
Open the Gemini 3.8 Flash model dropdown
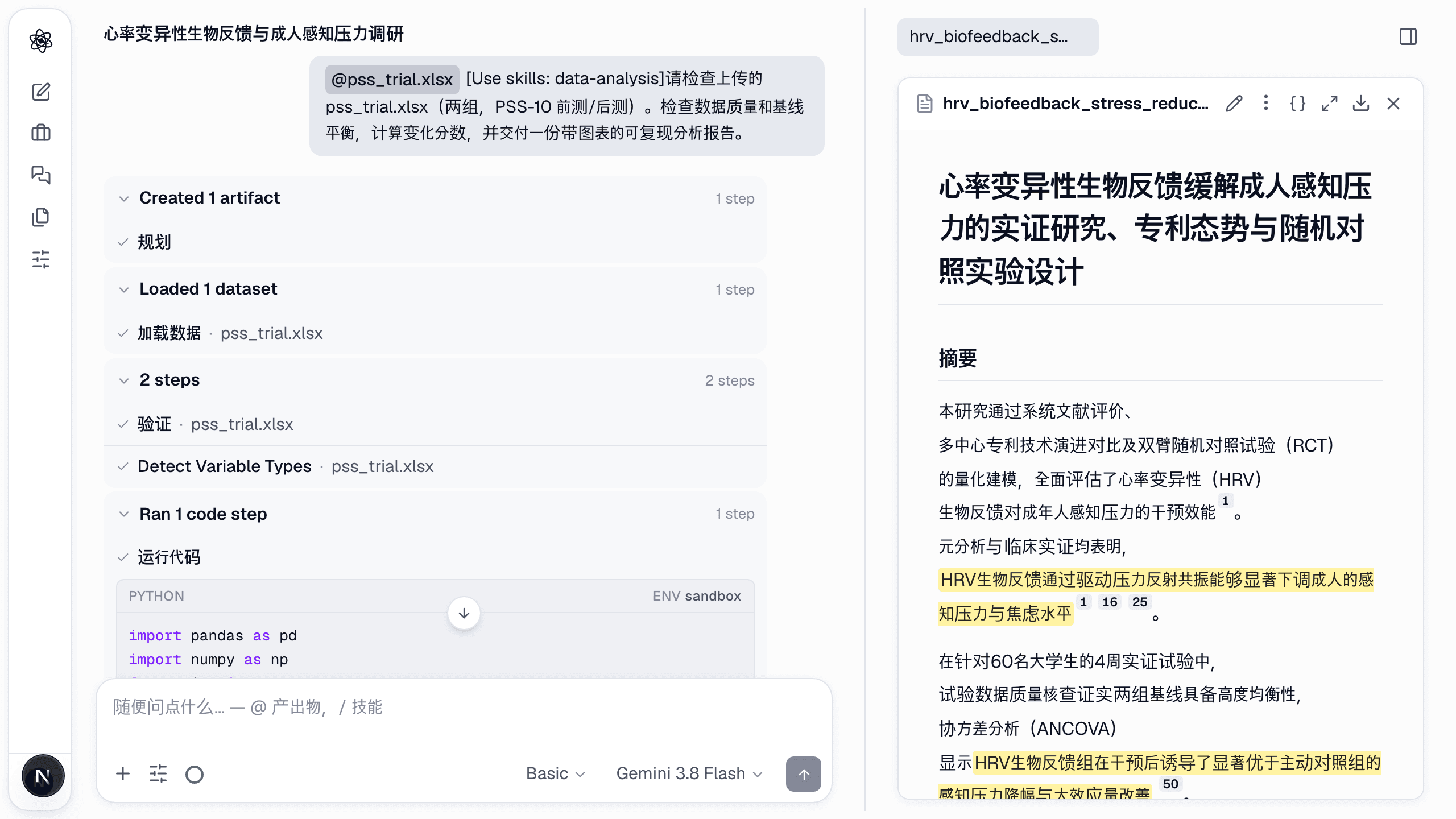[689, 774]
